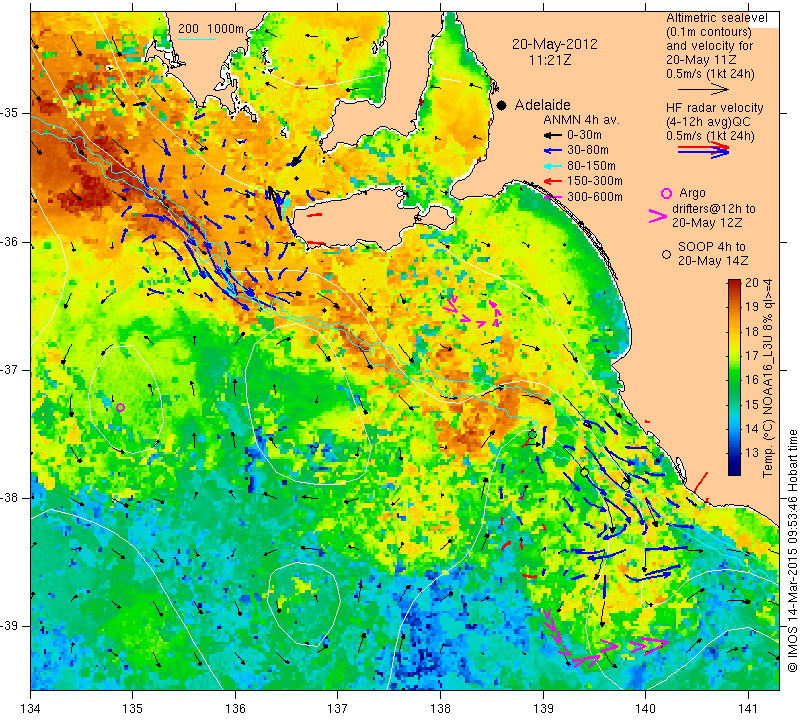The height and width of the screenshot is (720, 800).
Task: Click the '20-May 12Z' drifter legend text
Action: (707, 223)
